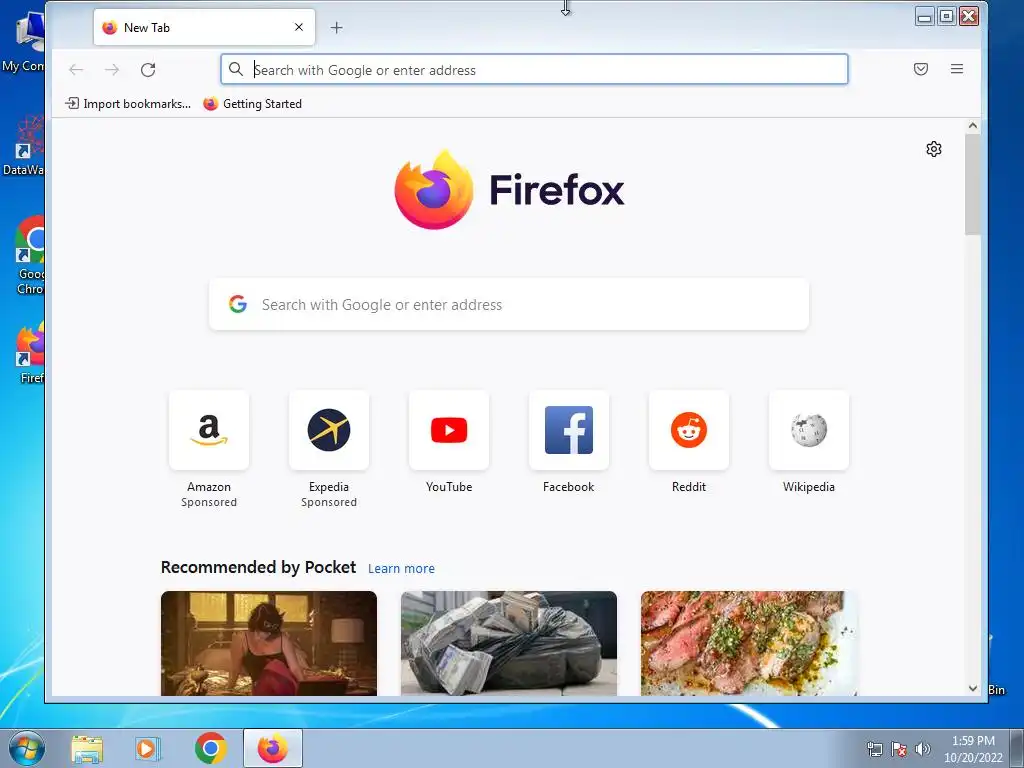1024x768 pixels.
Task: Click the Show desktop button
Action: [1017, 748]
